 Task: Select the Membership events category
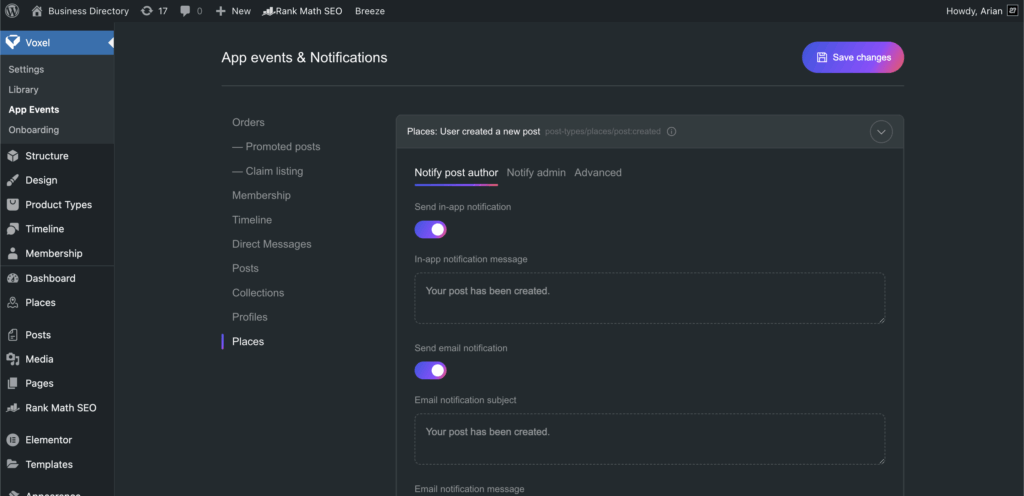[x=261, y=196]
